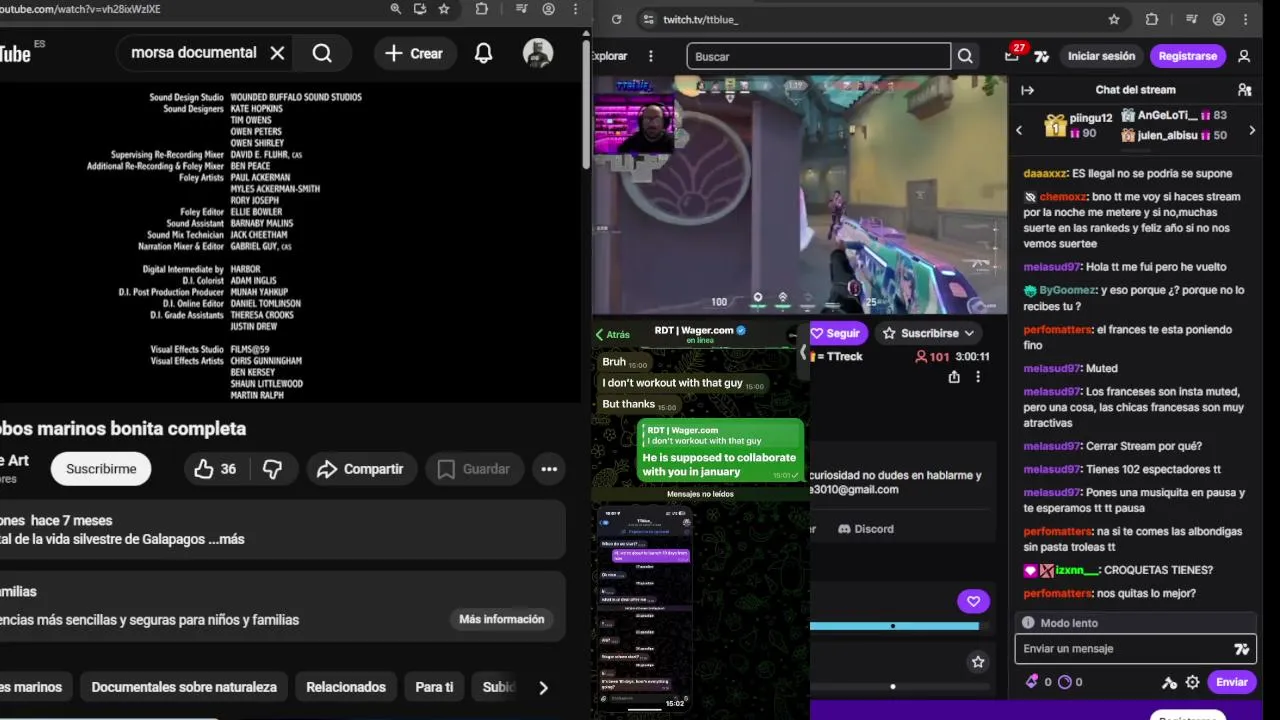
Task: Click username ByGoomez in chat
Action: click(1068, 290)
